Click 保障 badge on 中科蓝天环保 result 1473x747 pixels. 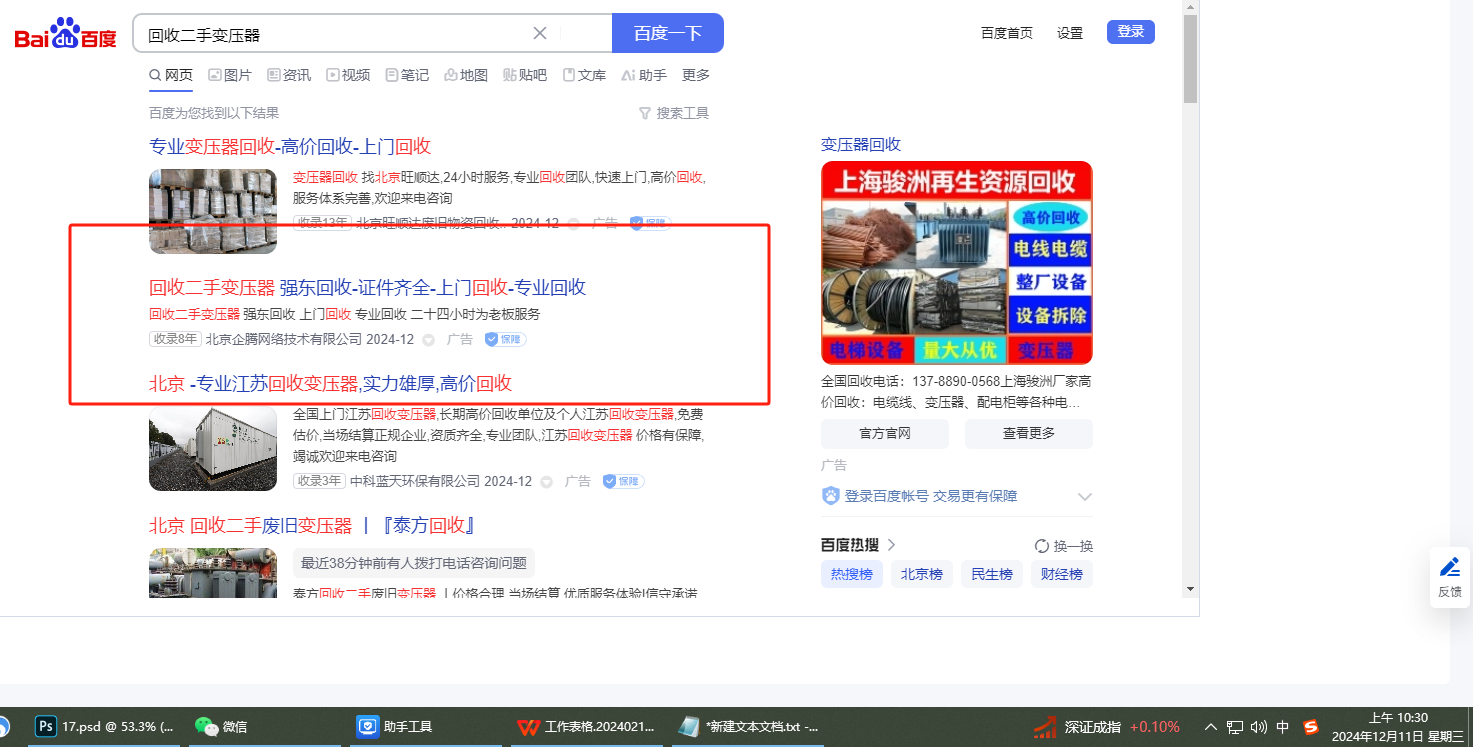point(624,481)
